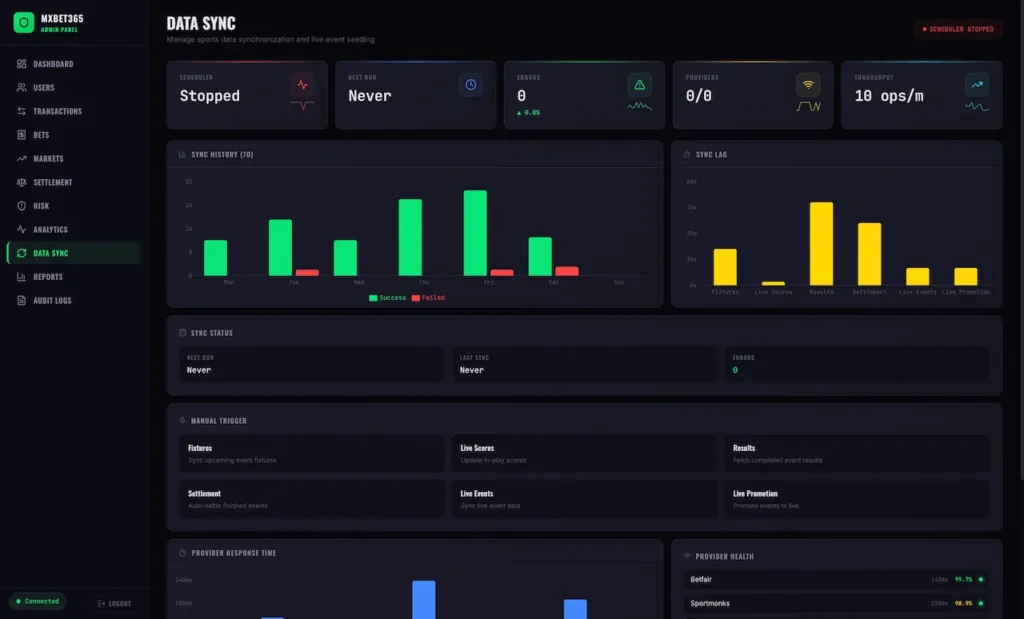Click the Data Sync refresh icon in sidebar
Viewport: 1024px width, 619px height.
point(22,253)
